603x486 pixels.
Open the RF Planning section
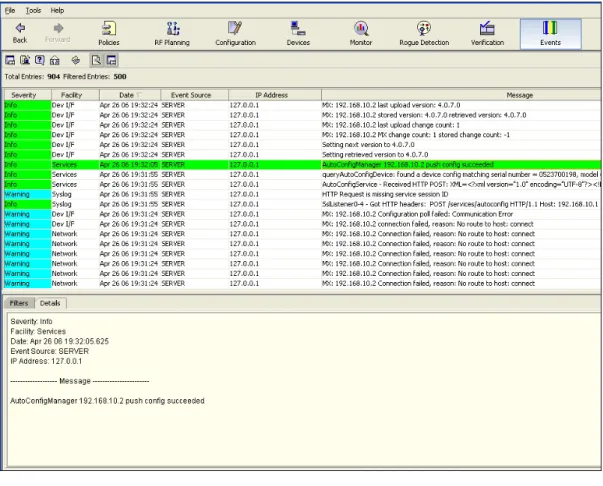tap(172, 33)
